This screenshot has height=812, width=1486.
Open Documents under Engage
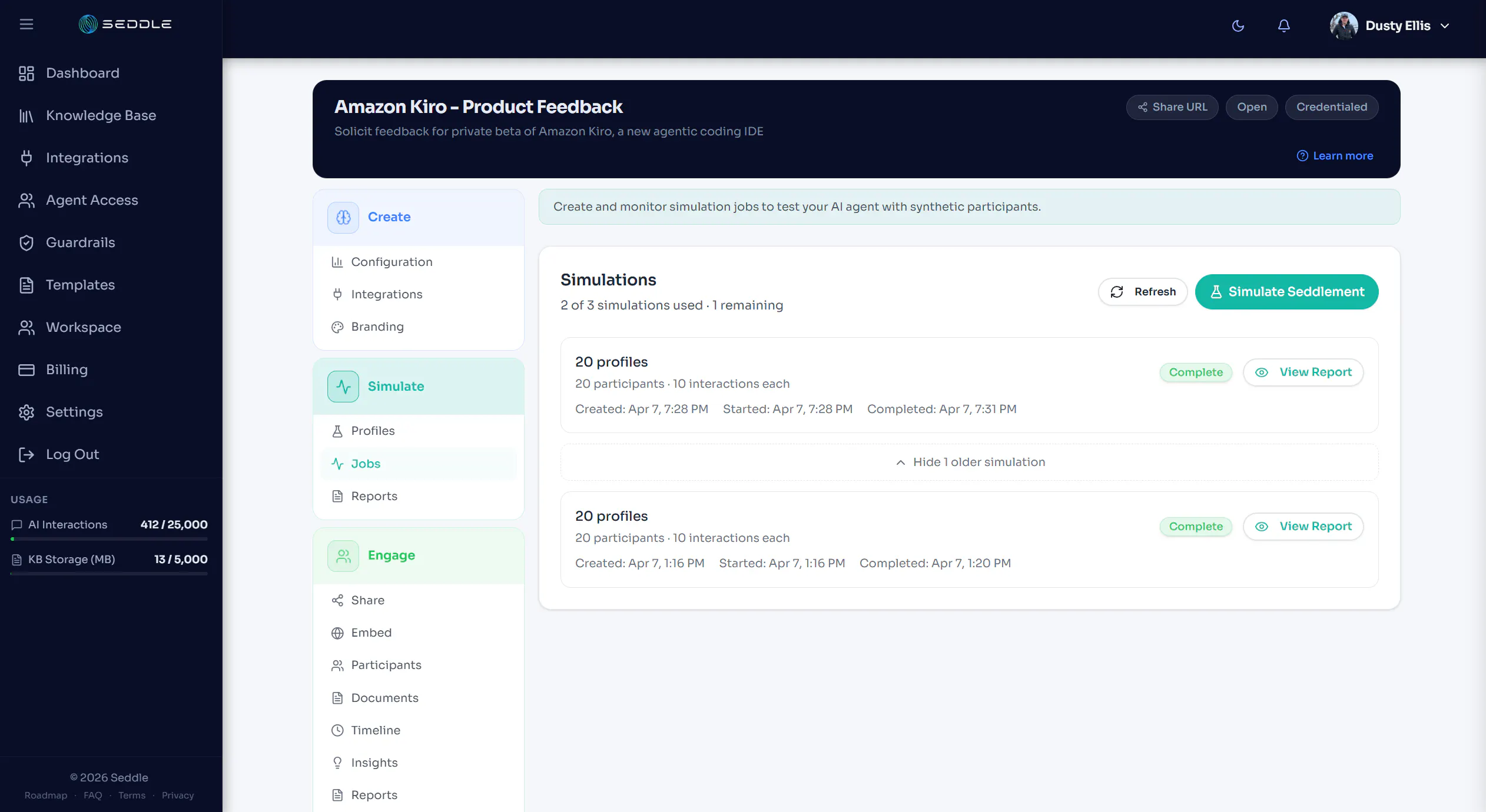[419, 698]
